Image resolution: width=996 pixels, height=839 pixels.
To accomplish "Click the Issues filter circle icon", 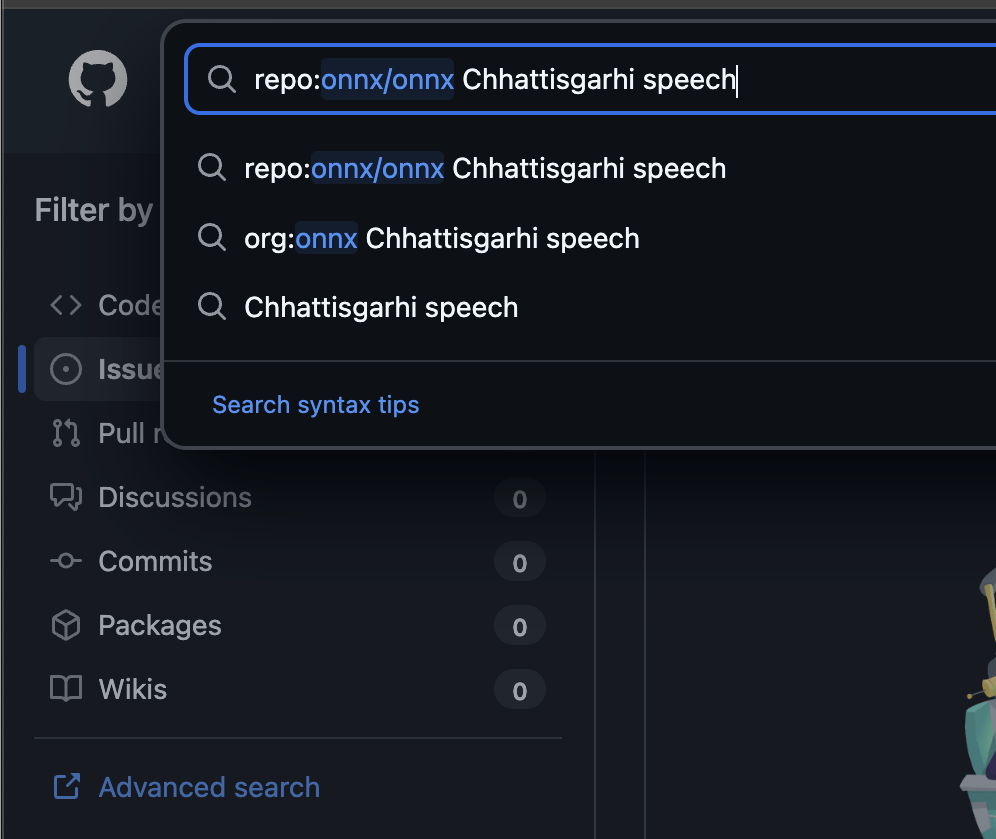I will point(66,370).
